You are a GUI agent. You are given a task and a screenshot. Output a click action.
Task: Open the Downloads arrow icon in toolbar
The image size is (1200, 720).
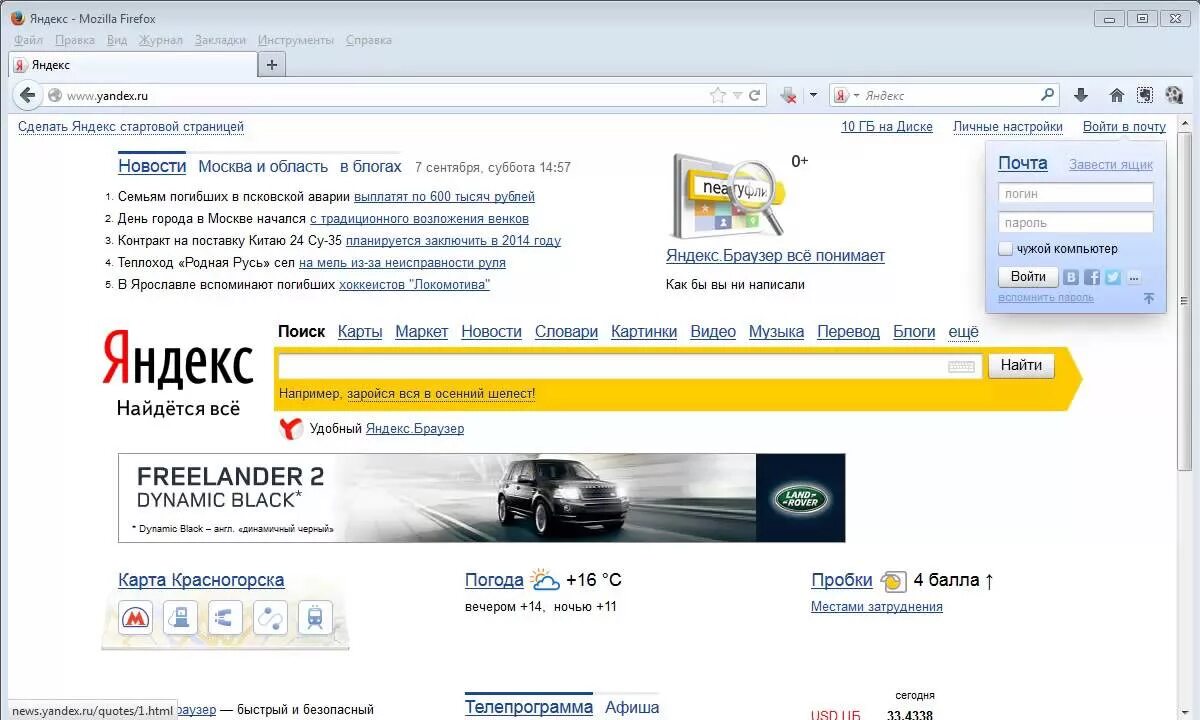(x=1080, y=95)
